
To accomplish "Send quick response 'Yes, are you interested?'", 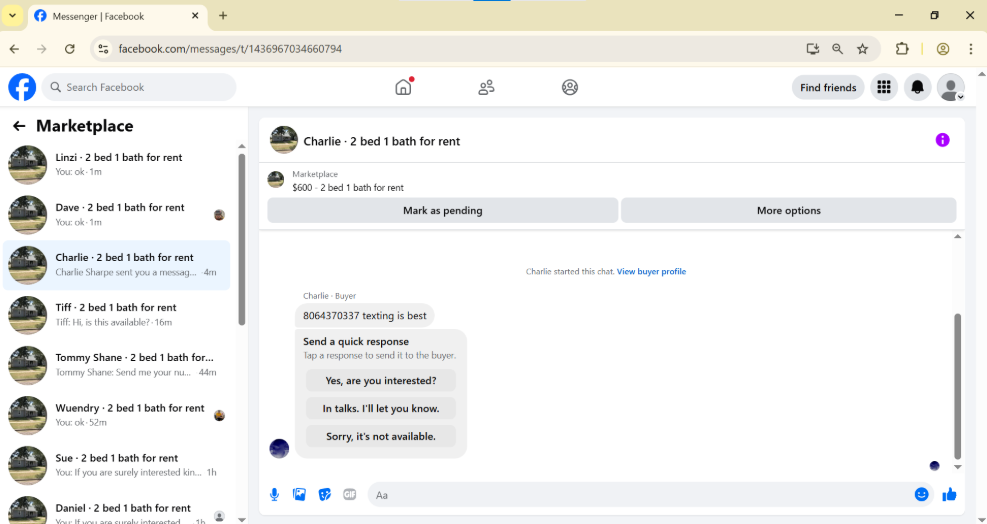I will point(381,380).
